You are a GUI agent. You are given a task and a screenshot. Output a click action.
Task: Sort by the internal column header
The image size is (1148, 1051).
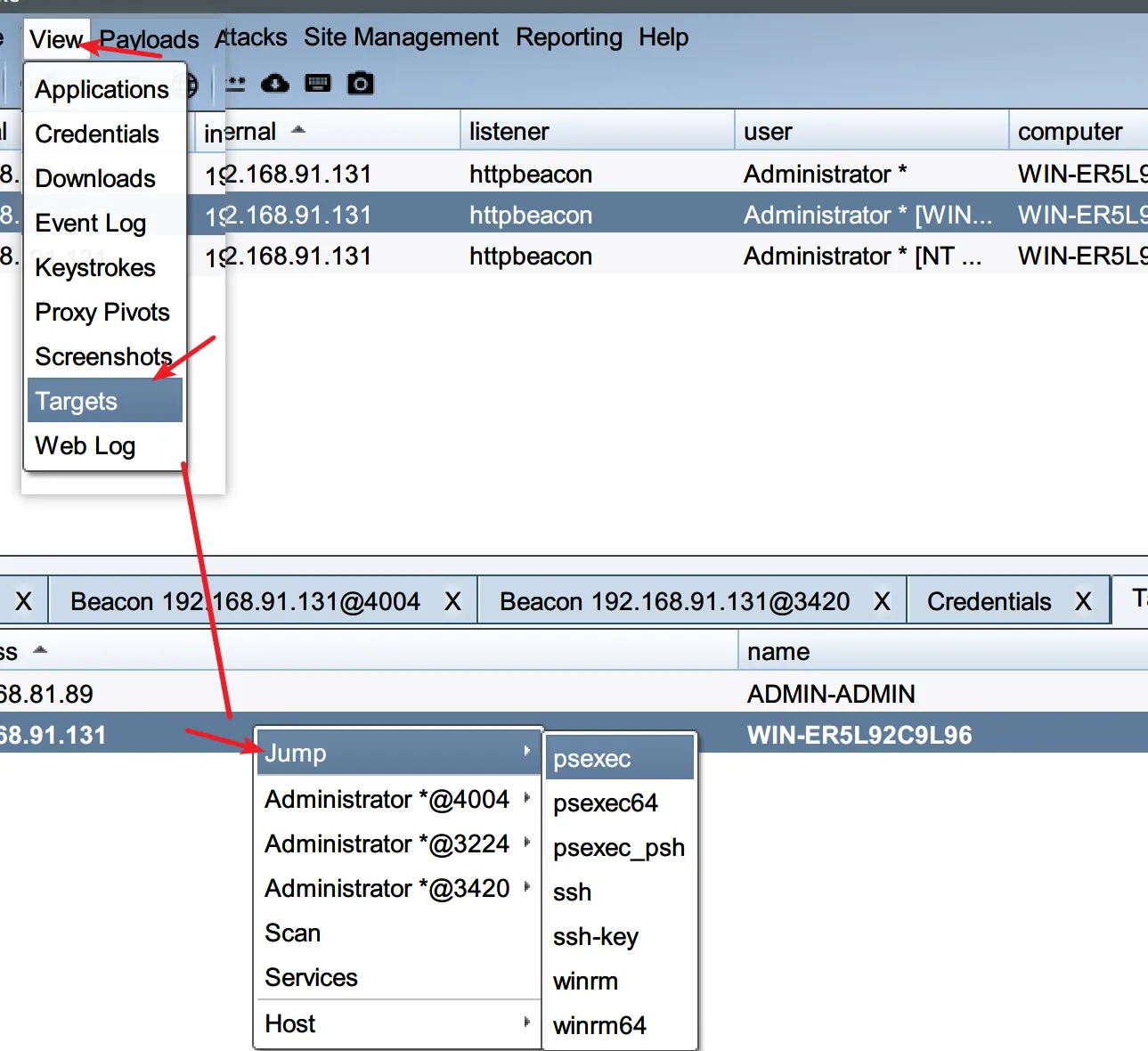click(327, 132)
